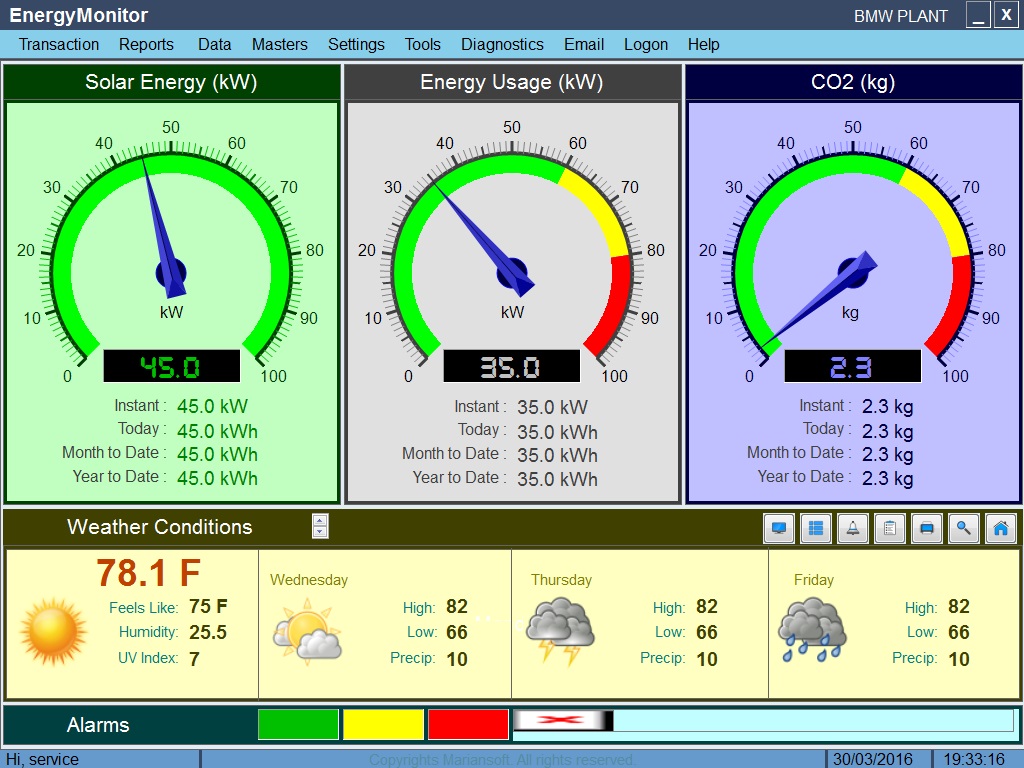Open the Logon menu
This screenshot has height=768, width=1024.
pyautogui.click(x=646, y=44)
